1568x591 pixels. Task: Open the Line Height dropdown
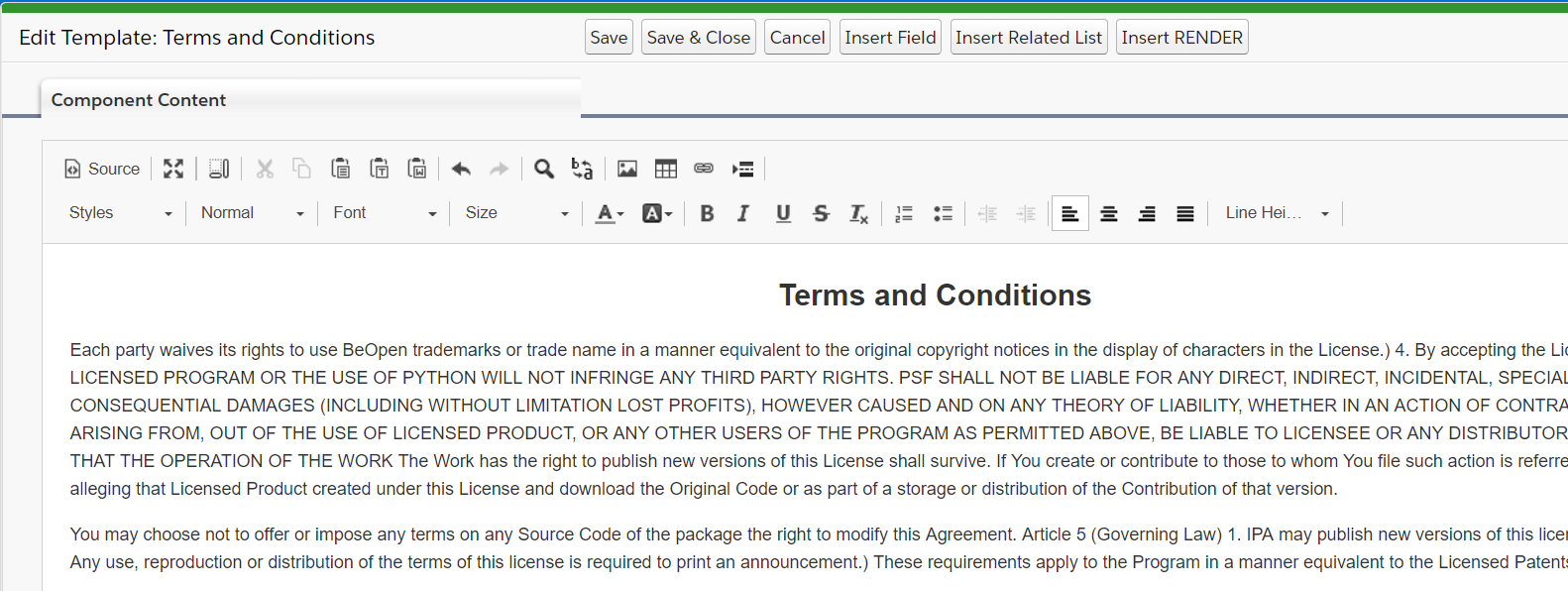click(x=1277, y=213)
